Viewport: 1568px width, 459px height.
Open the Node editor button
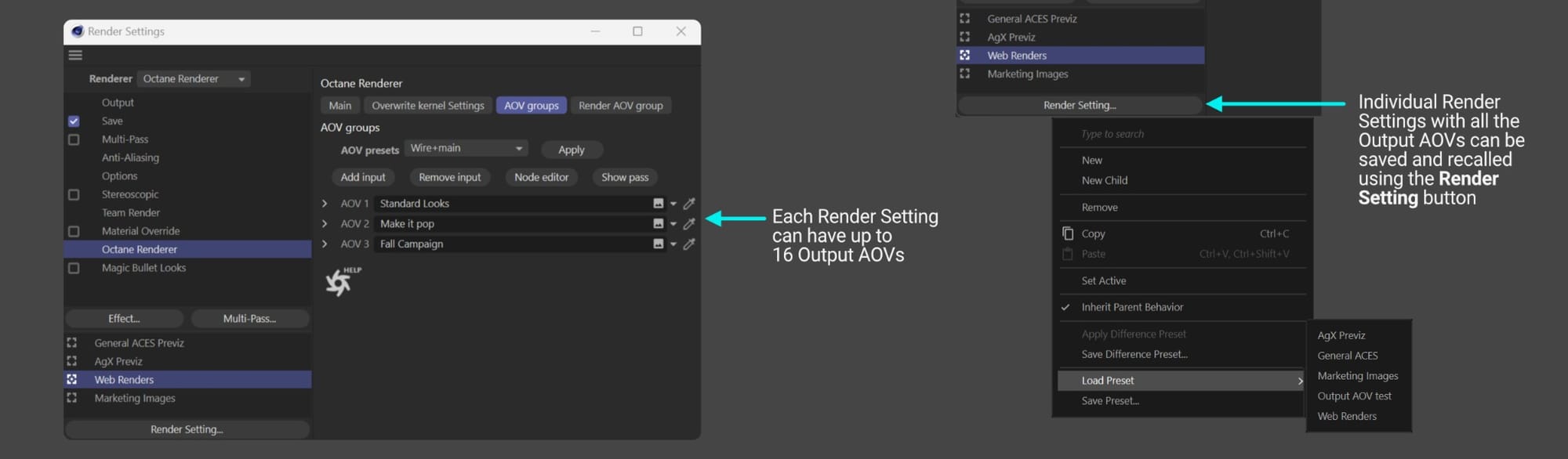pos(542,178)
